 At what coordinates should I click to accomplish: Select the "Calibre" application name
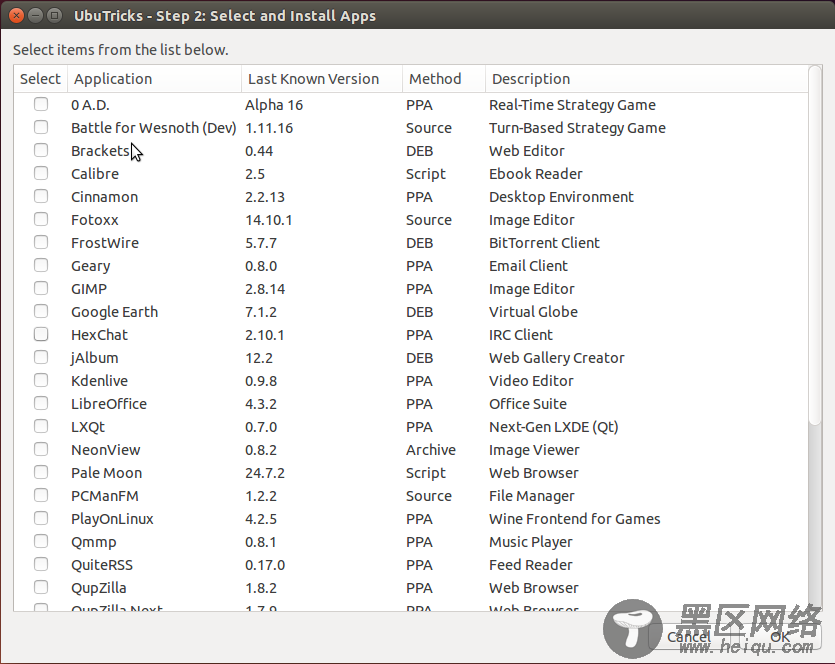95,174
